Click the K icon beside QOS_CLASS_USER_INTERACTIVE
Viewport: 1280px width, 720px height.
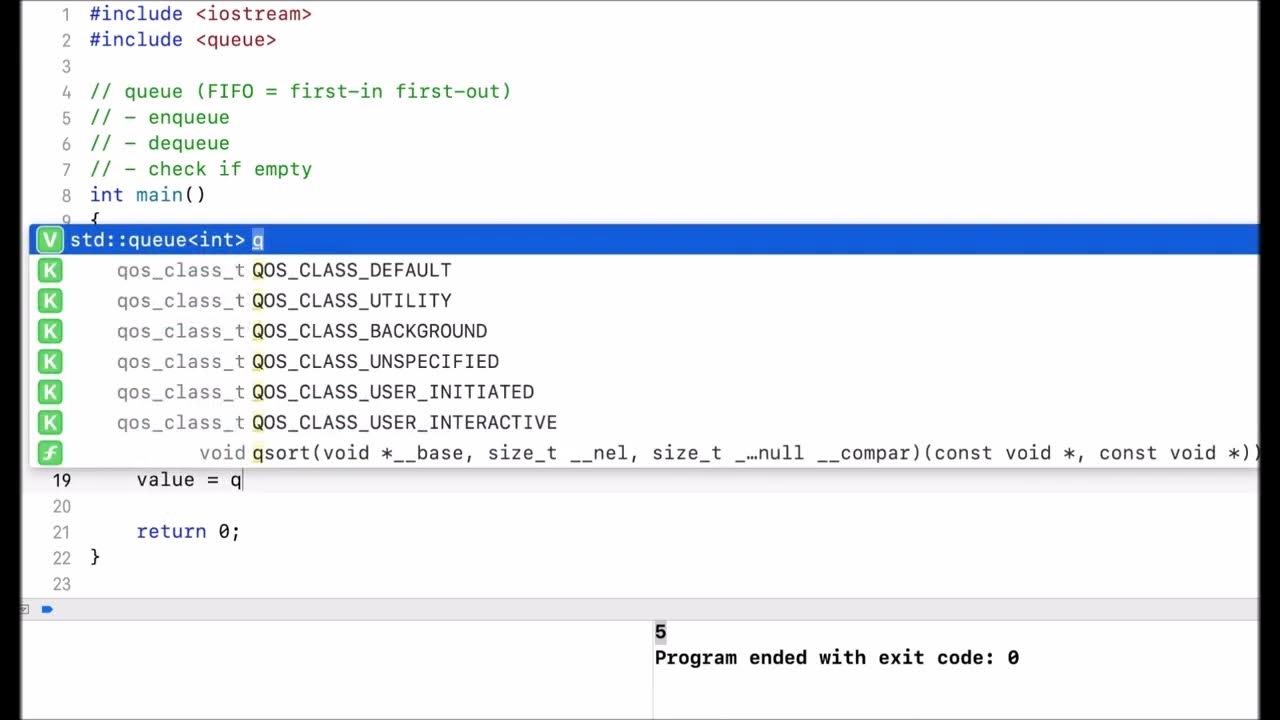tap(49, 422)
